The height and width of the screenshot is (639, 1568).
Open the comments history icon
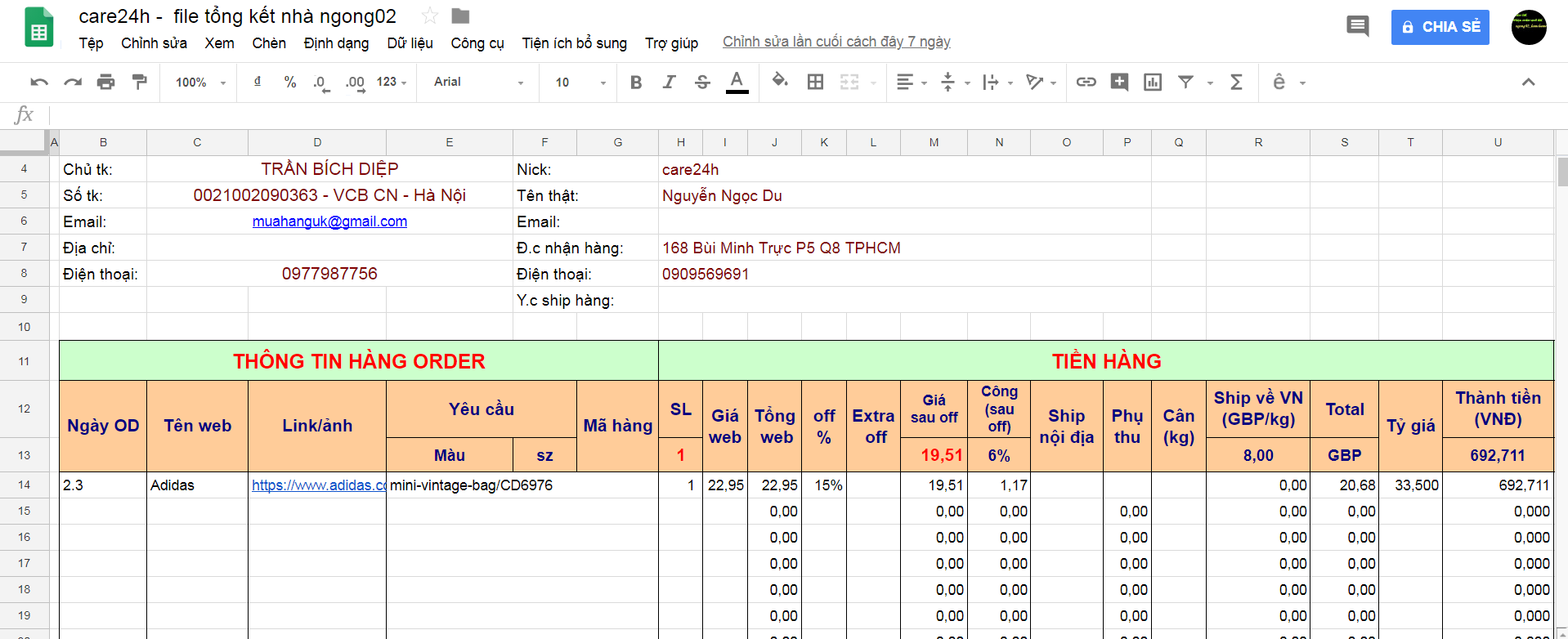pyautogui.click(x=1357, y=27)
